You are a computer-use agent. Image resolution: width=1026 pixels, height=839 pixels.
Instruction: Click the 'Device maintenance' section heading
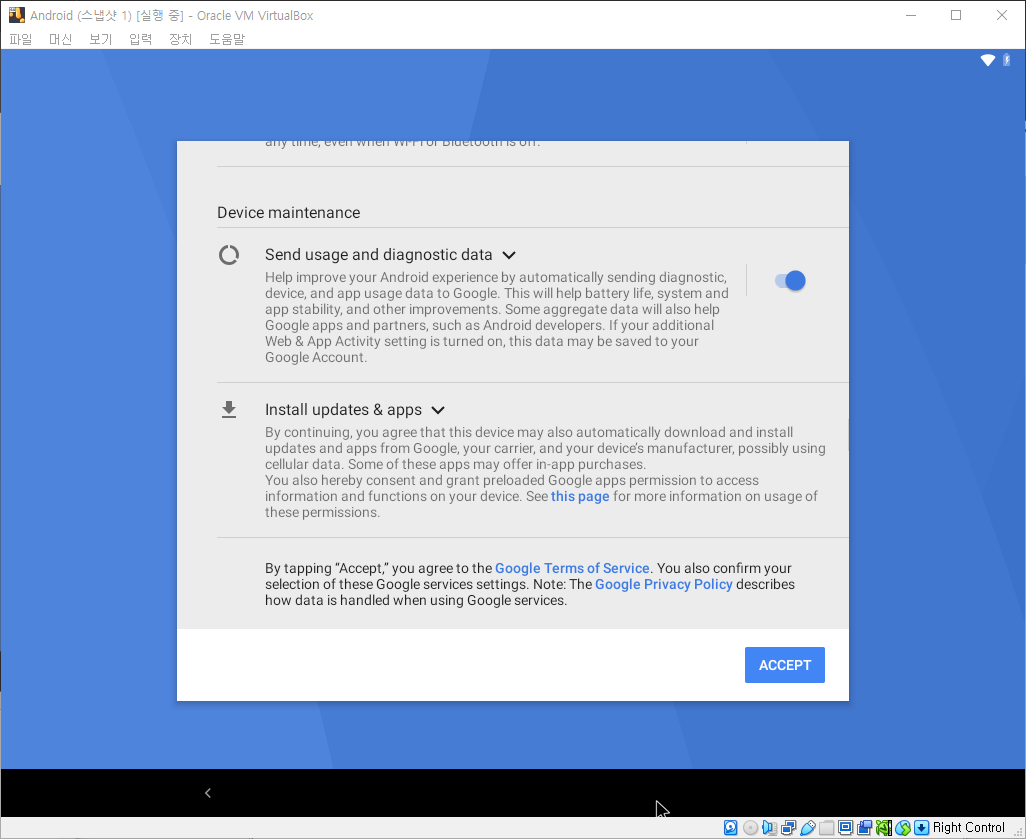289,213
